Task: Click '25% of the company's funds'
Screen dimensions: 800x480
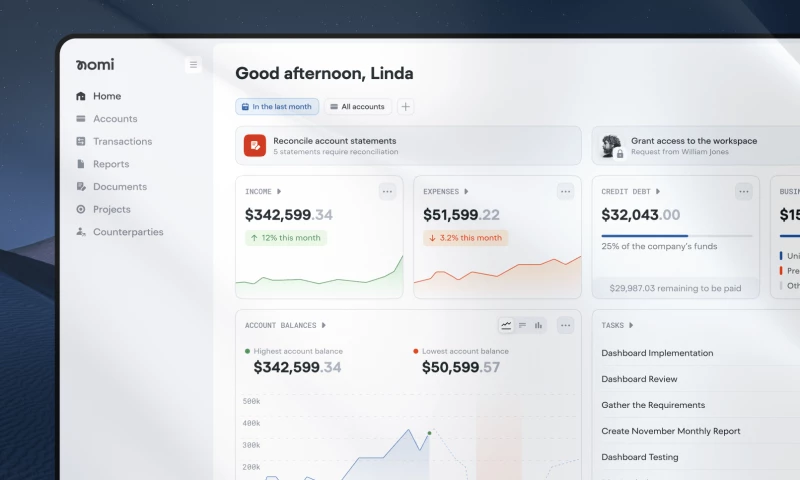Action: [x=659, y=246]
